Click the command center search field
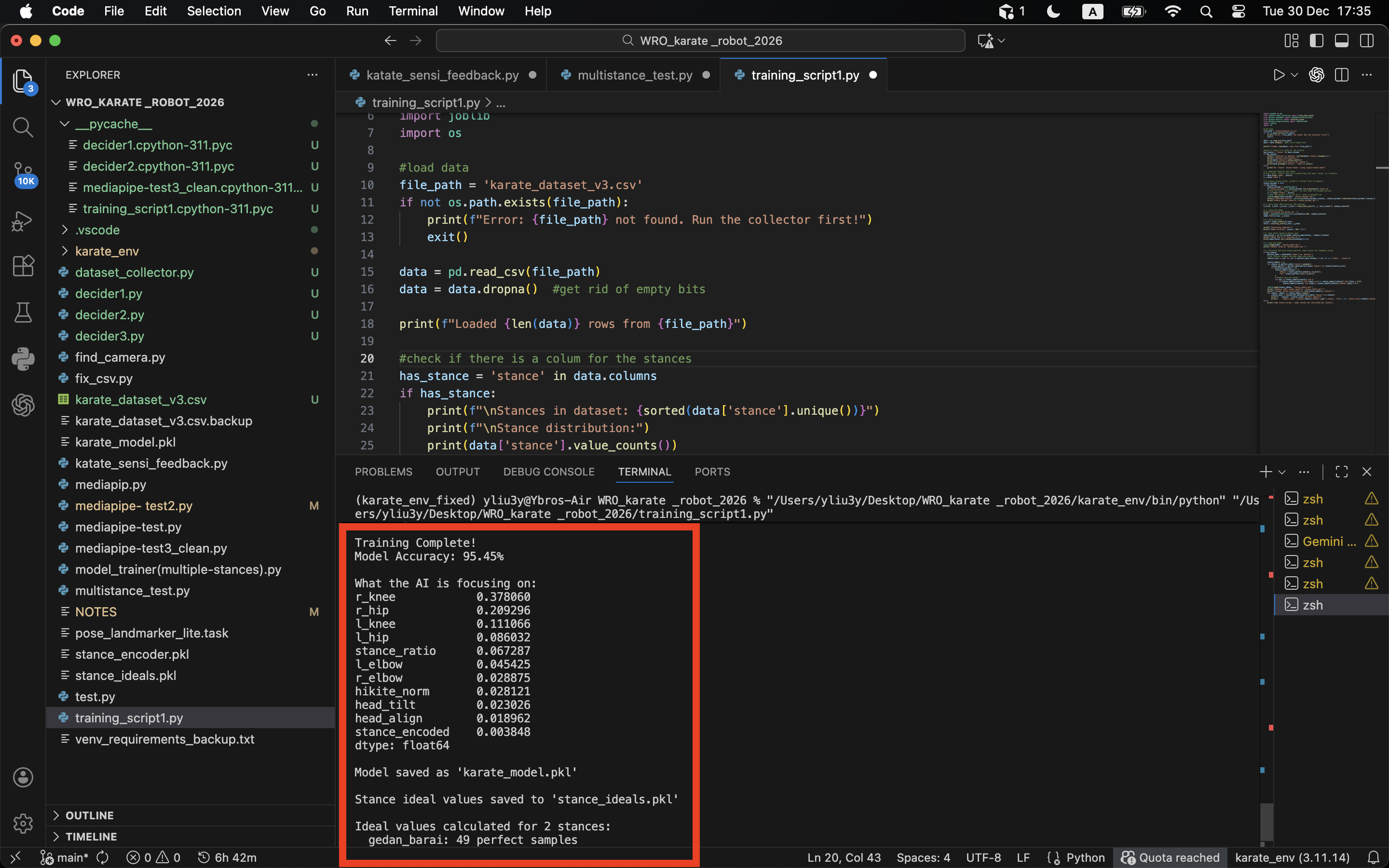This screenshot has height=868, width=1389. tap(700, 41)
